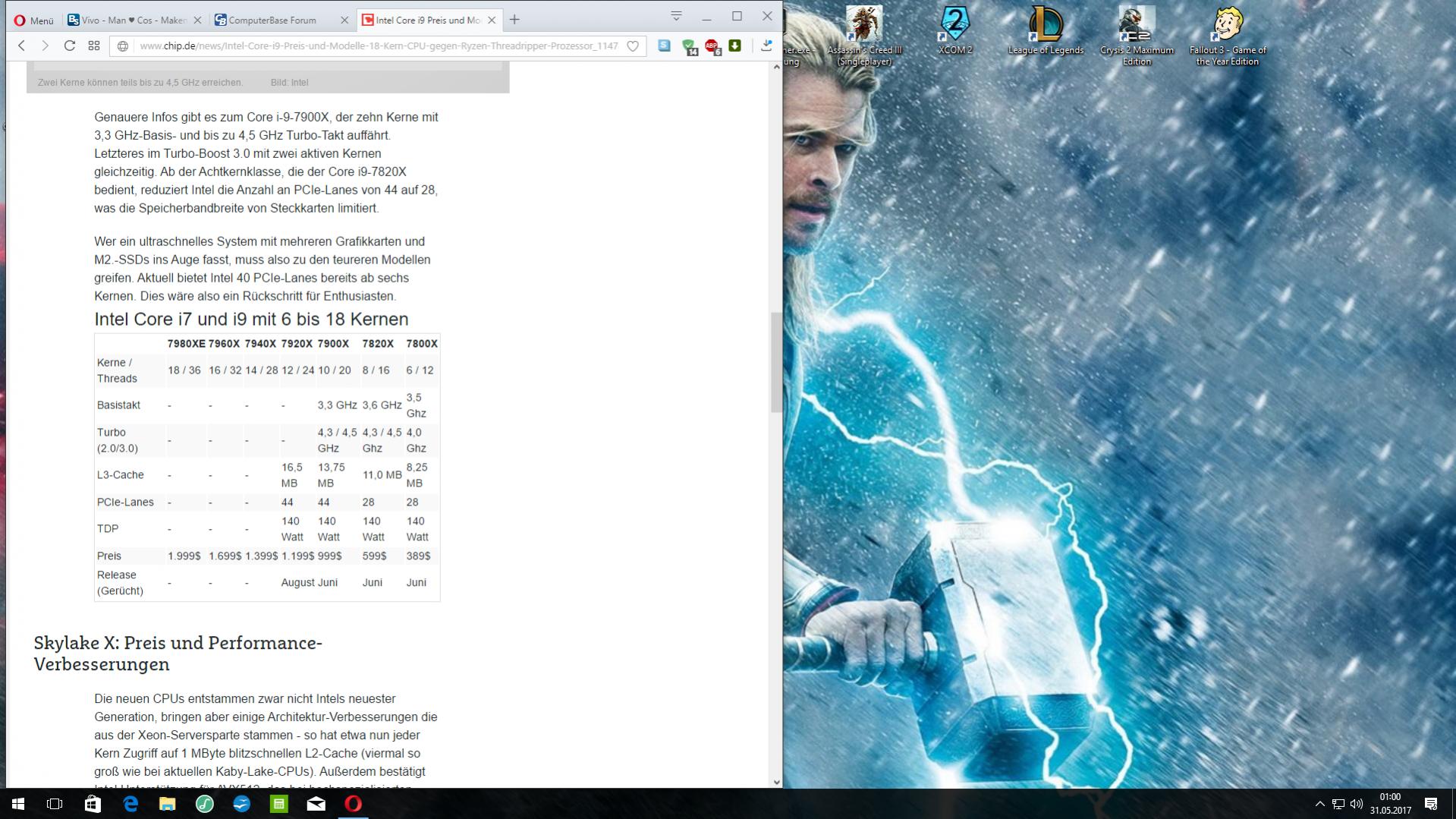Open the clock and date flyout
Viewport: 1456px width, 819px height.
(x=1390, y=804)
